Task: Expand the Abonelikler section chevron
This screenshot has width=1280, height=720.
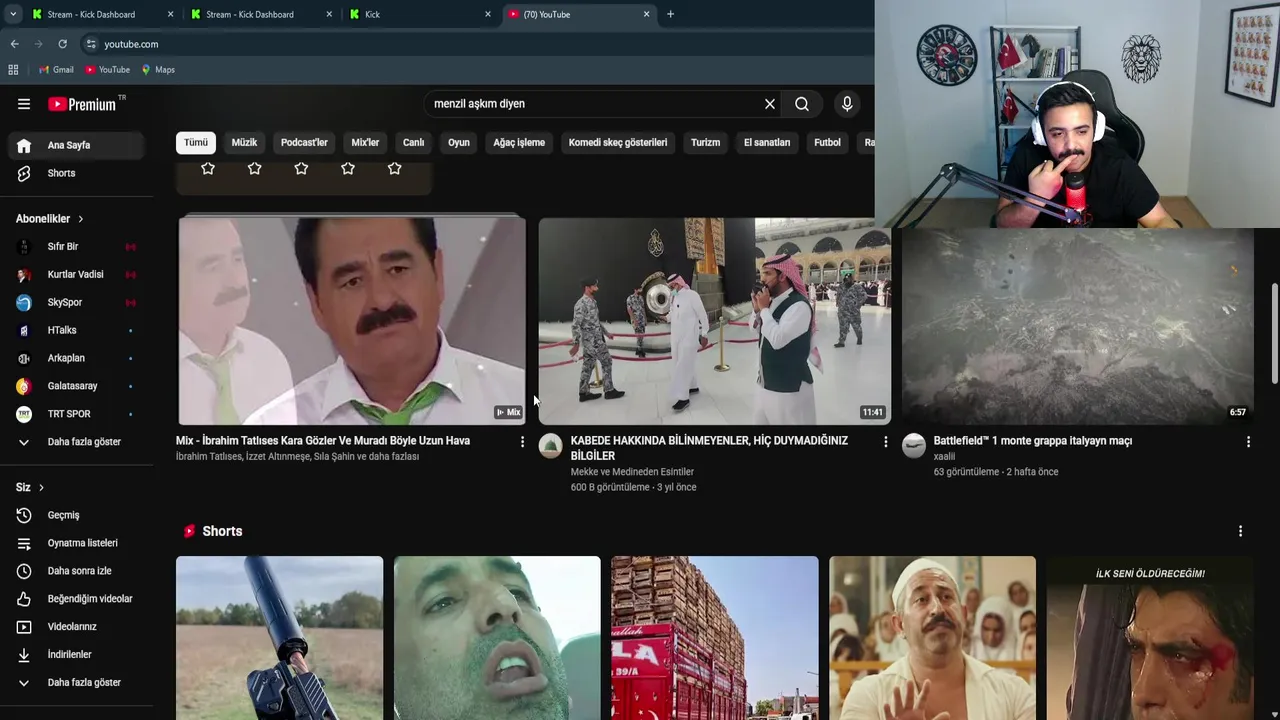Action: coord(81,219)
